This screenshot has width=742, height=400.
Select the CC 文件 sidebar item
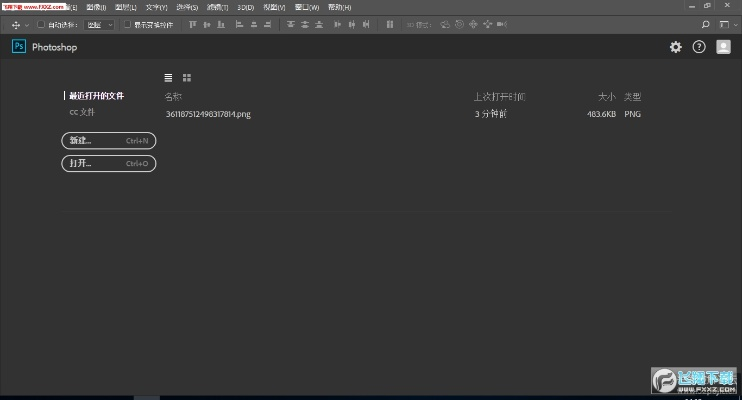tap(82, 112)
